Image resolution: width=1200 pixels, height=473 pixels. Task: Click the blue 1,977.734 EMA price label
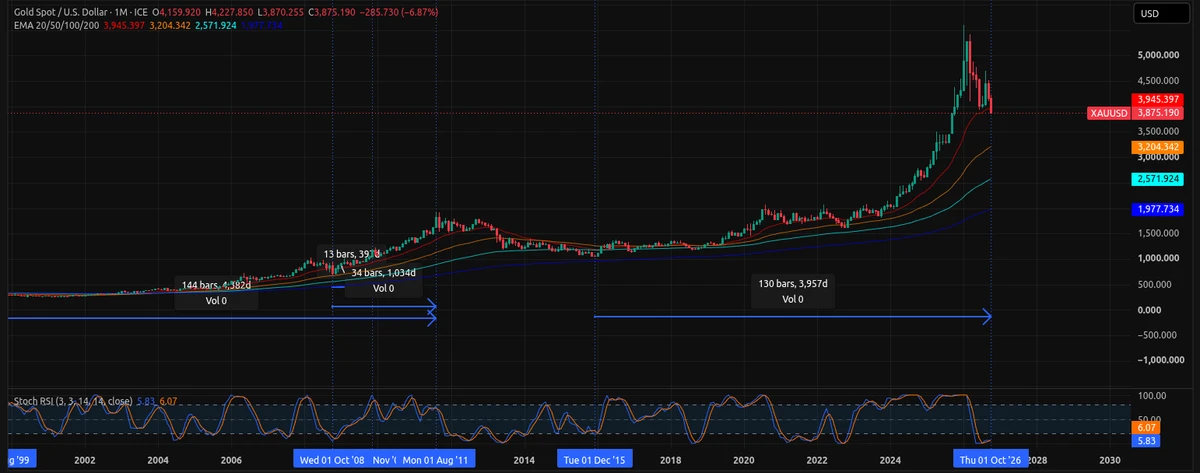coord(1159,209)
